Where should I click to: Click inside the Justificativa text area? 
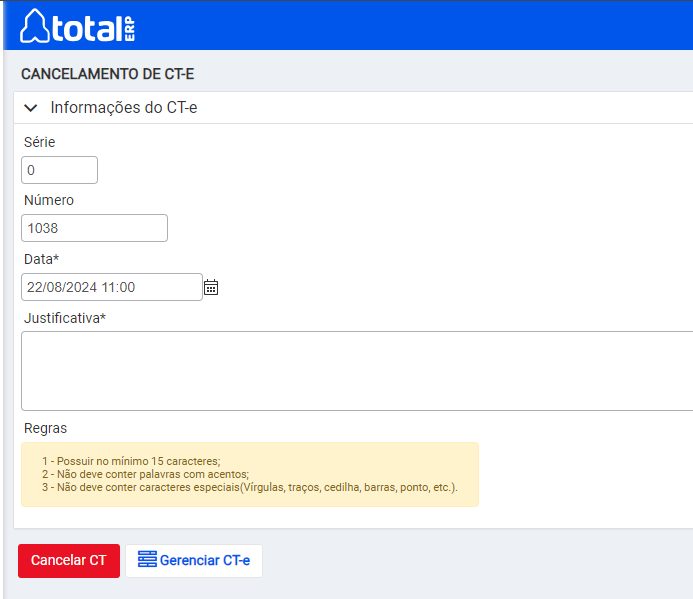357,371
